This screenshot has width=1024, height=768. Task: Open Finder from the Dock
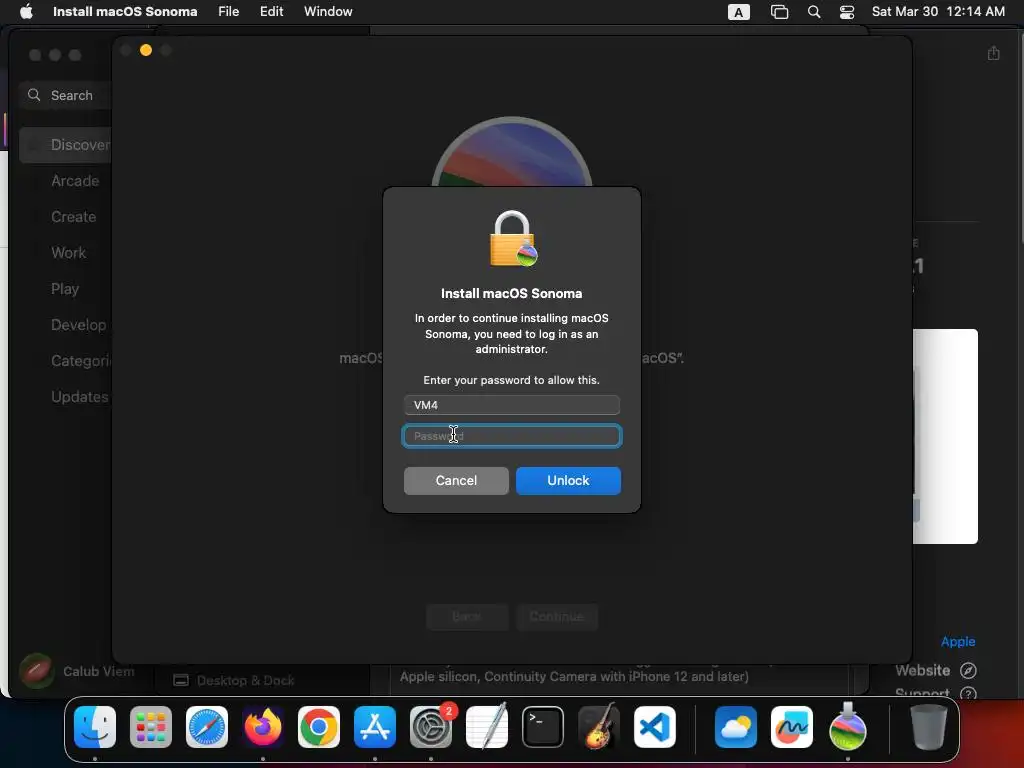[95, 727]
